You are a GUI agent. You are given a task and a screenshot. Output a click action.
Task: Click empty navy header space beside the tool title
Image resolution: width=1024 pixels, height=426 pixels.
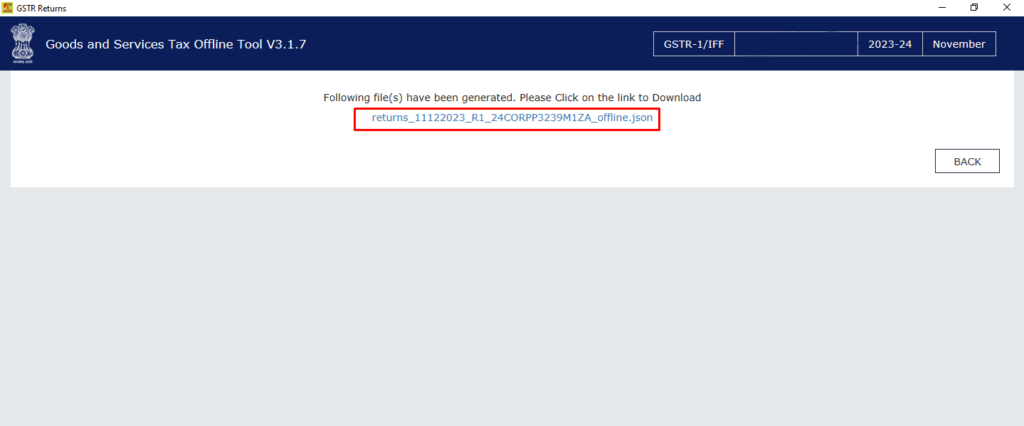click(x=477, y=44)
